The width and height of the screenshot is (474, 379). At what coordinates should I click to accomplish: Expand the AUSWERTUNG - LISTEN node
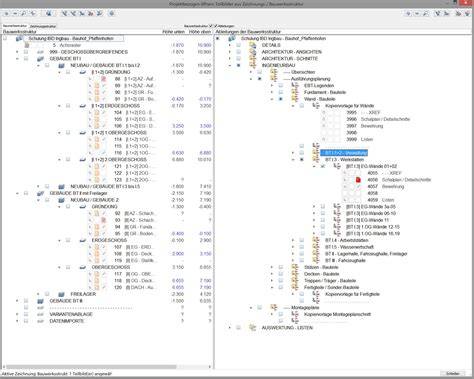tap(230, 328)
